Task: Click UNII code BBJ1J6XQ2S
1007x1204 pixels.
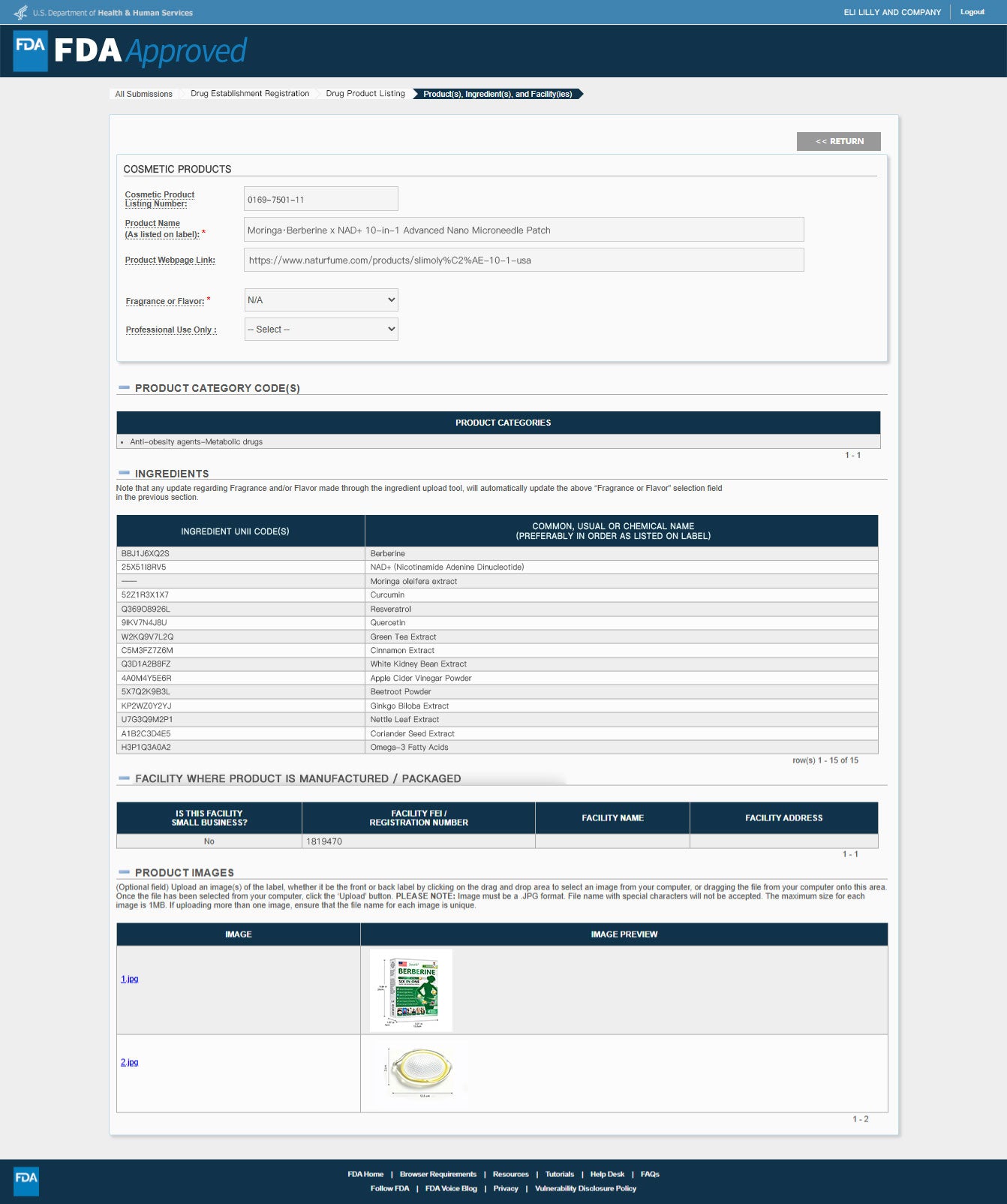Action: tap(146, 553)
